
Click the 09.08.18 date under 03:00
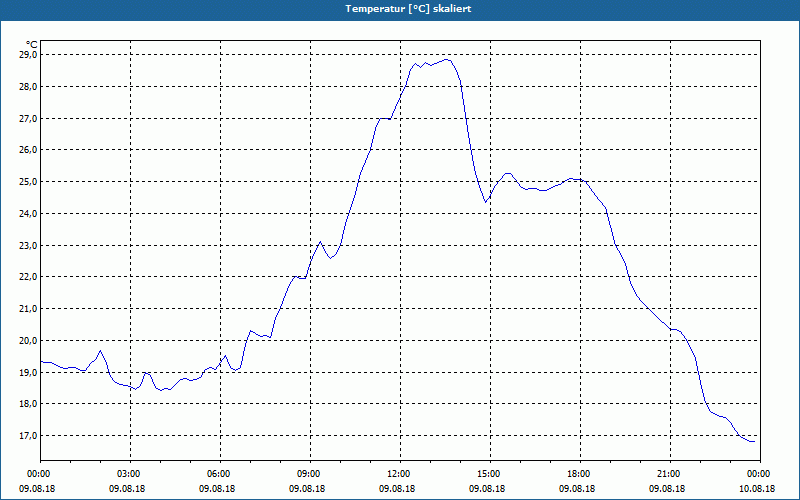[x=128, y=488]
